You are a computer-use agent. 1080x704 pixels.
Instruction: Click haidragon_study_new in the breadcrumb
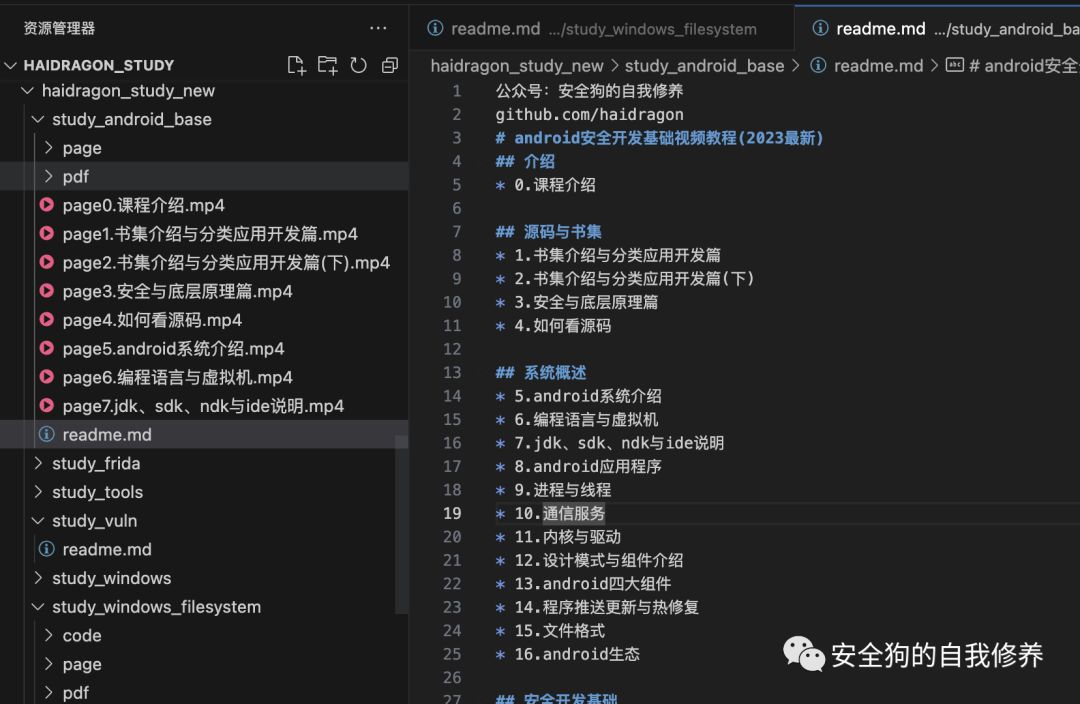coord(517,65)
